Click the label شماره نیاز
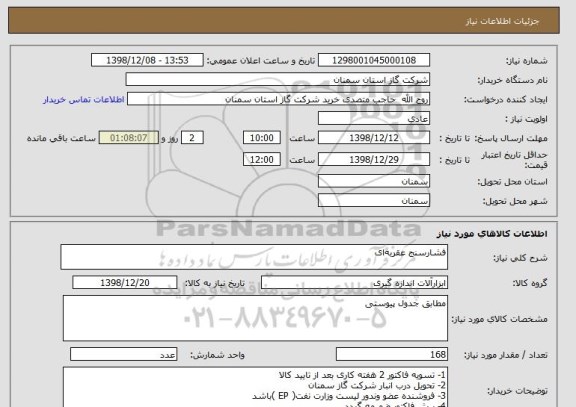 [527, 61]
